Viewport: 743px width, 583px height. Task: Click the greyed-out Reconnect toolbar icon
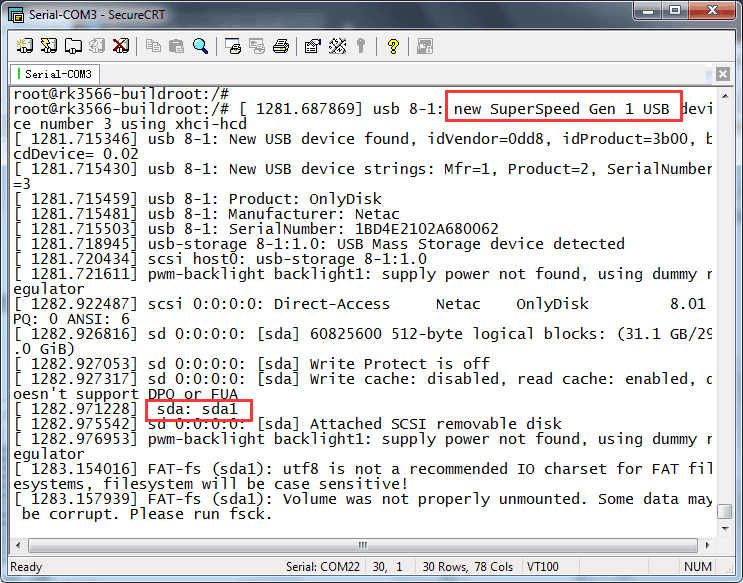(x=97, y=46)
